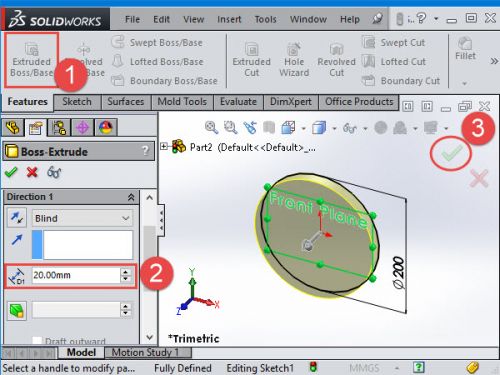Image resolution: width=500 pixels, height=375 pixels.
Task: Switch to the Office Products tab
Action: [x=359, y=102]
